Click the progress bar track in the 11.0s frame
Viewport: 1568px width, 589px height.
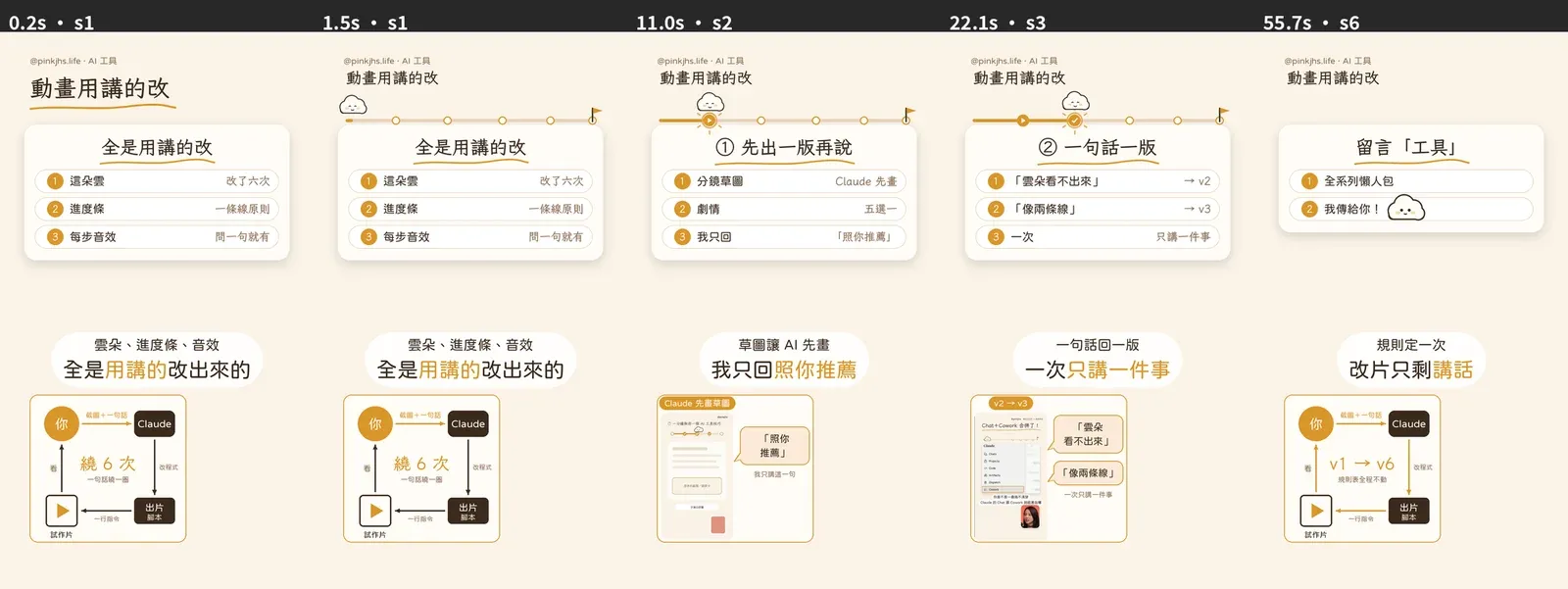pos(784,121)
